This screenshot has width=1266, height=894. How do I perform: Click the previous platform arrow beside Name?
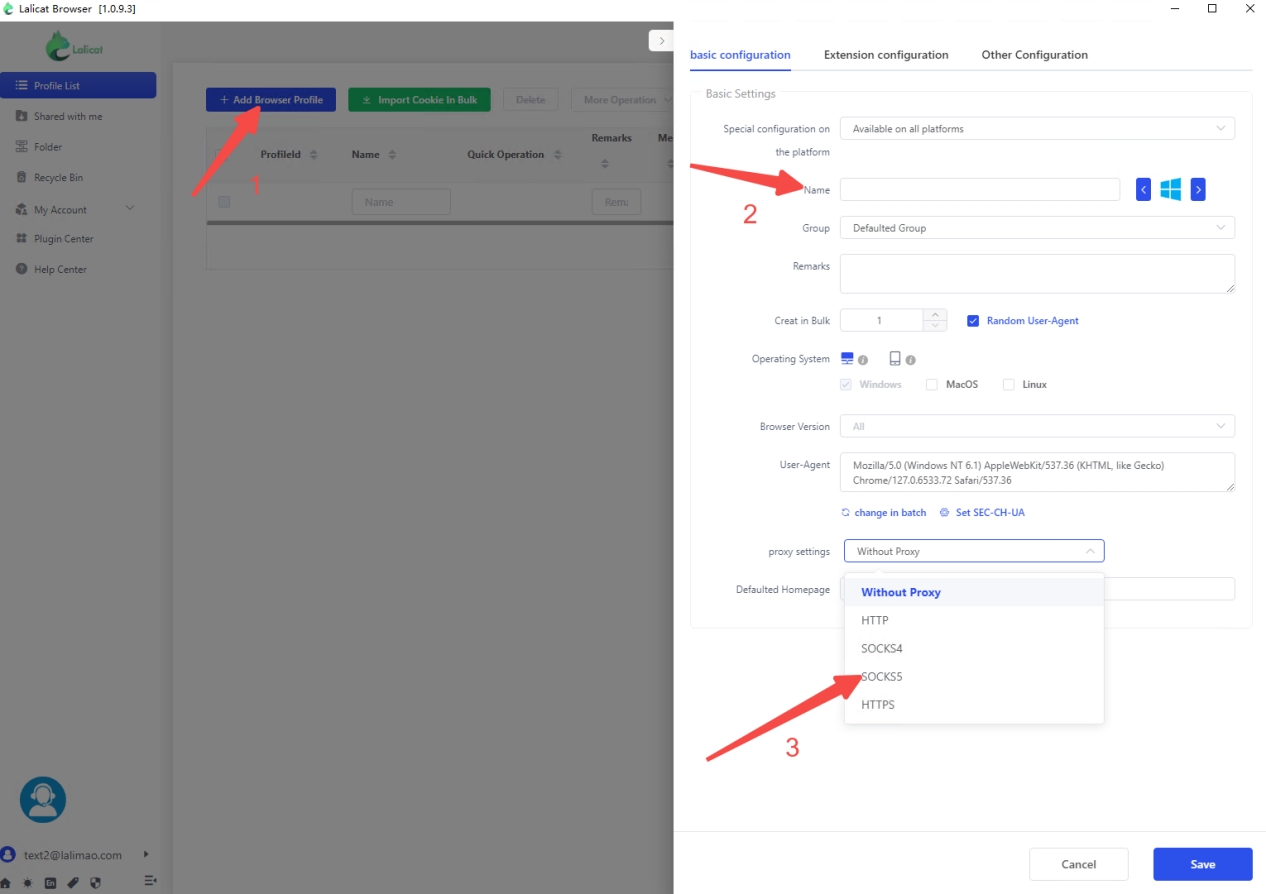(1143, 189)
